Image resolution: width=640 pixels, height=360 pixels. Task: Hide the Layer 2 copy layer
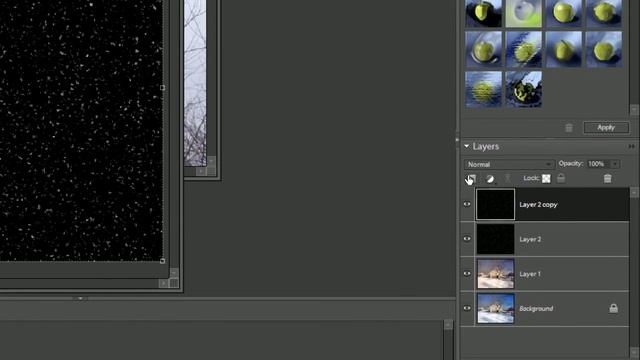click(x=467, y=204)
